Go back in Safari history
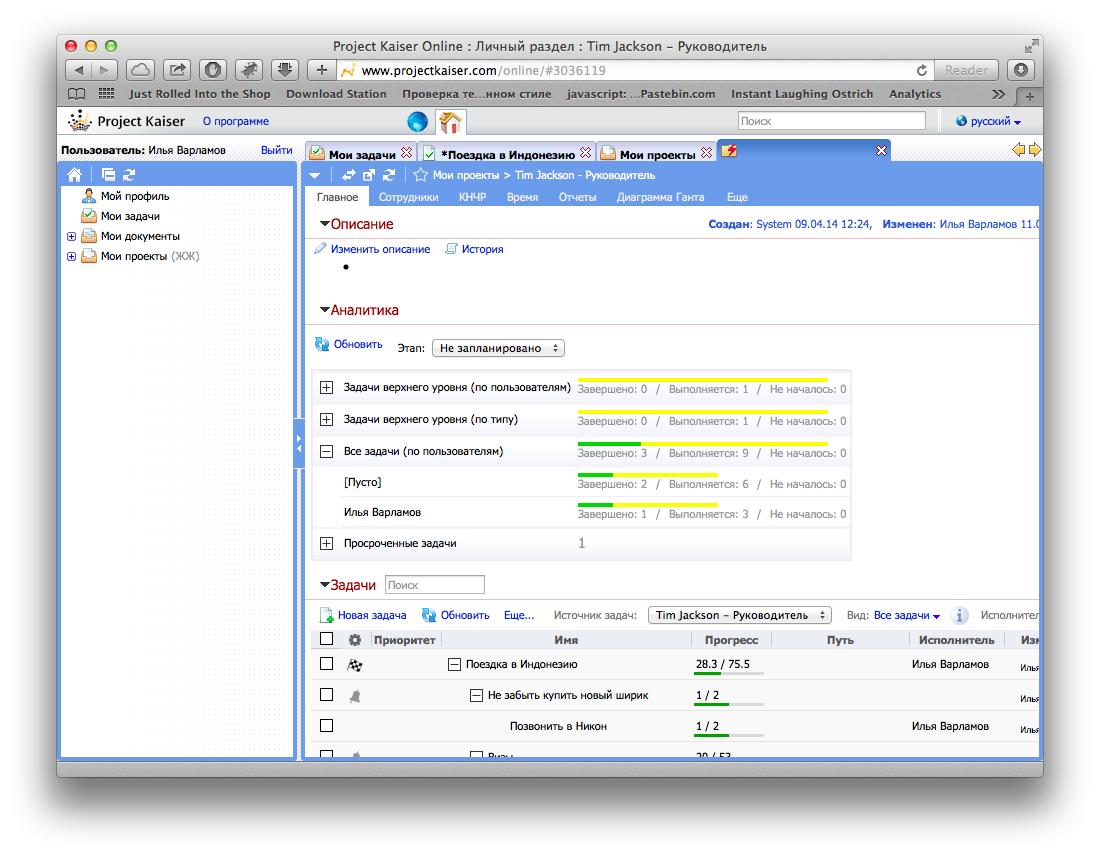 (79, 70)
